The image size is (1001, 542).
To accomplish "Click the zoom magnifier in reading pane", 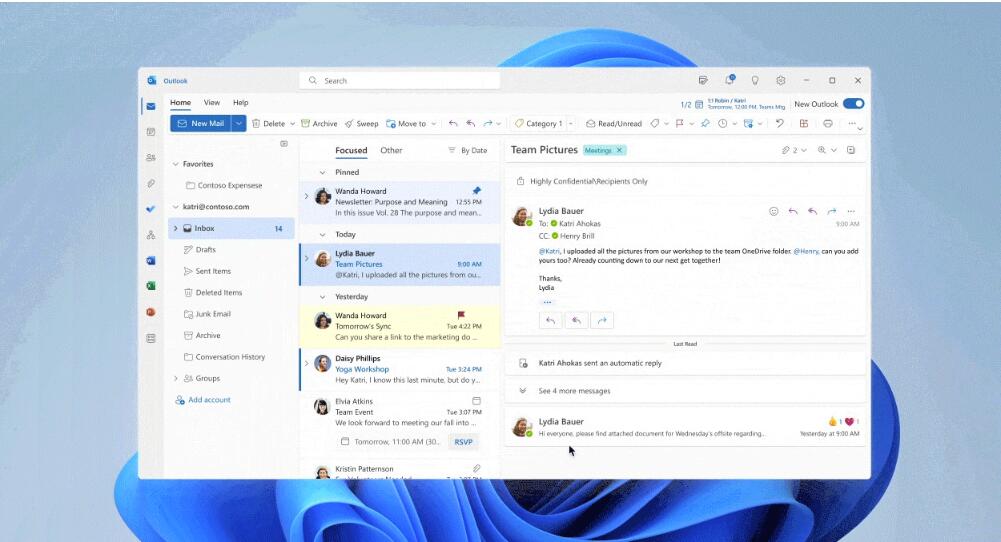I will [822, 150].
